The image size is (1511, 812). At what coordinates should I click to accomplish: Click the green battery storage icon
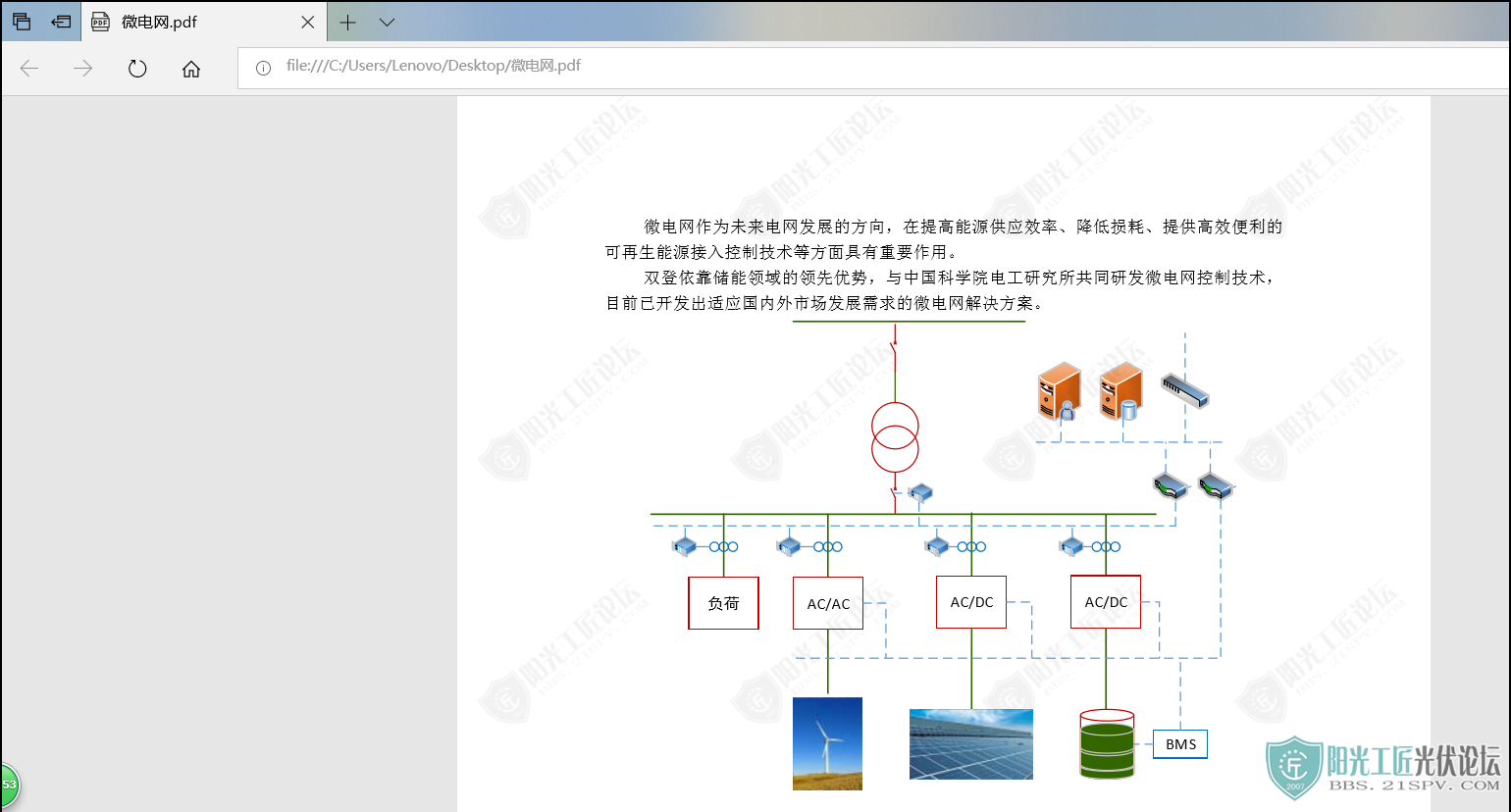1107,744
